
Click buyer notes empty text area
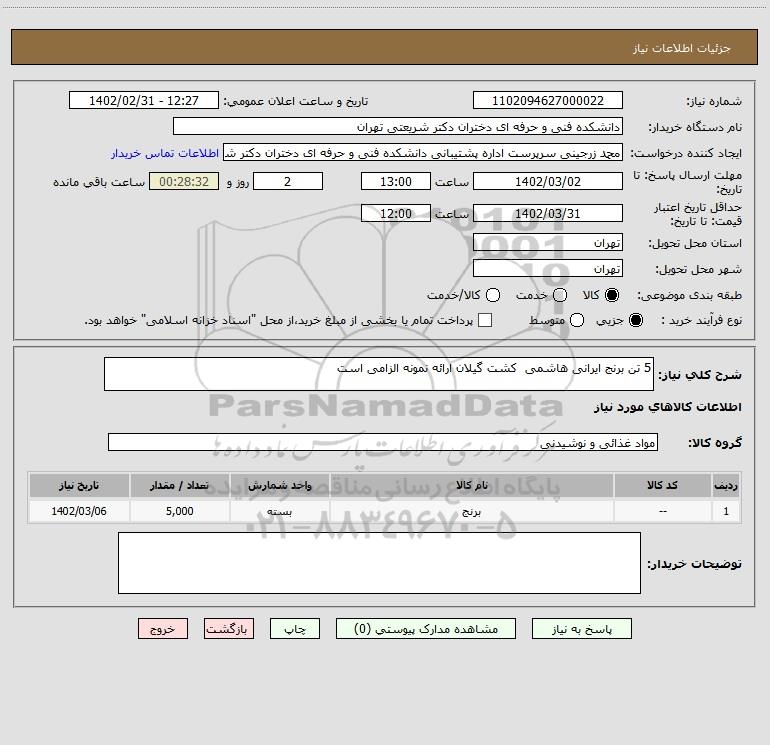click(x=379, y=563)
